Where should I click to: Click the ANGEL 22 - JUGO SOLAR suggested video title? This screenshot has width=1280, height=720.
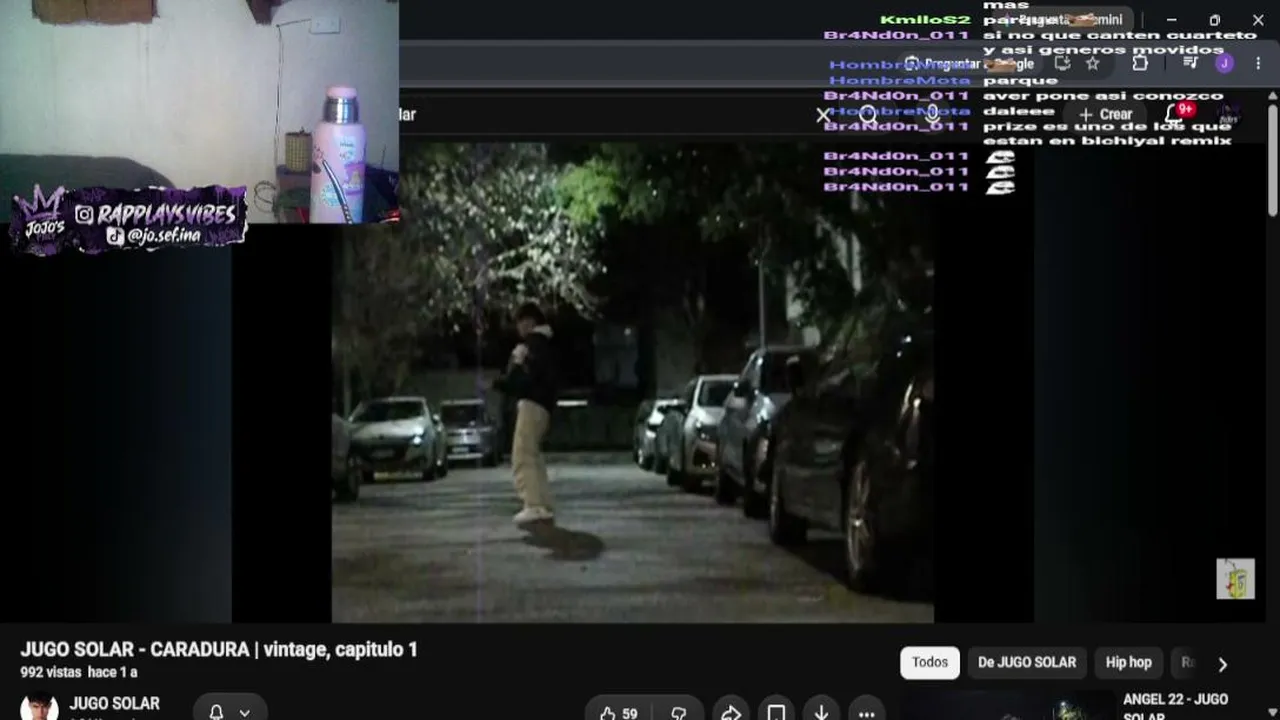[1176, 707]
